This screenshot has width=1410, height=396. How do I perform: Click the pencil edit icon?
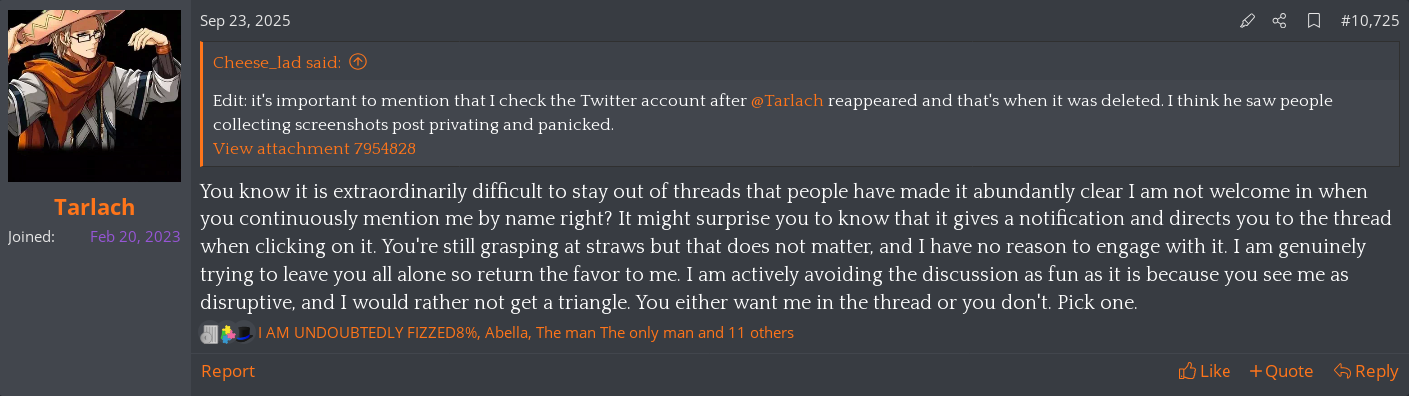(1247, 21)
